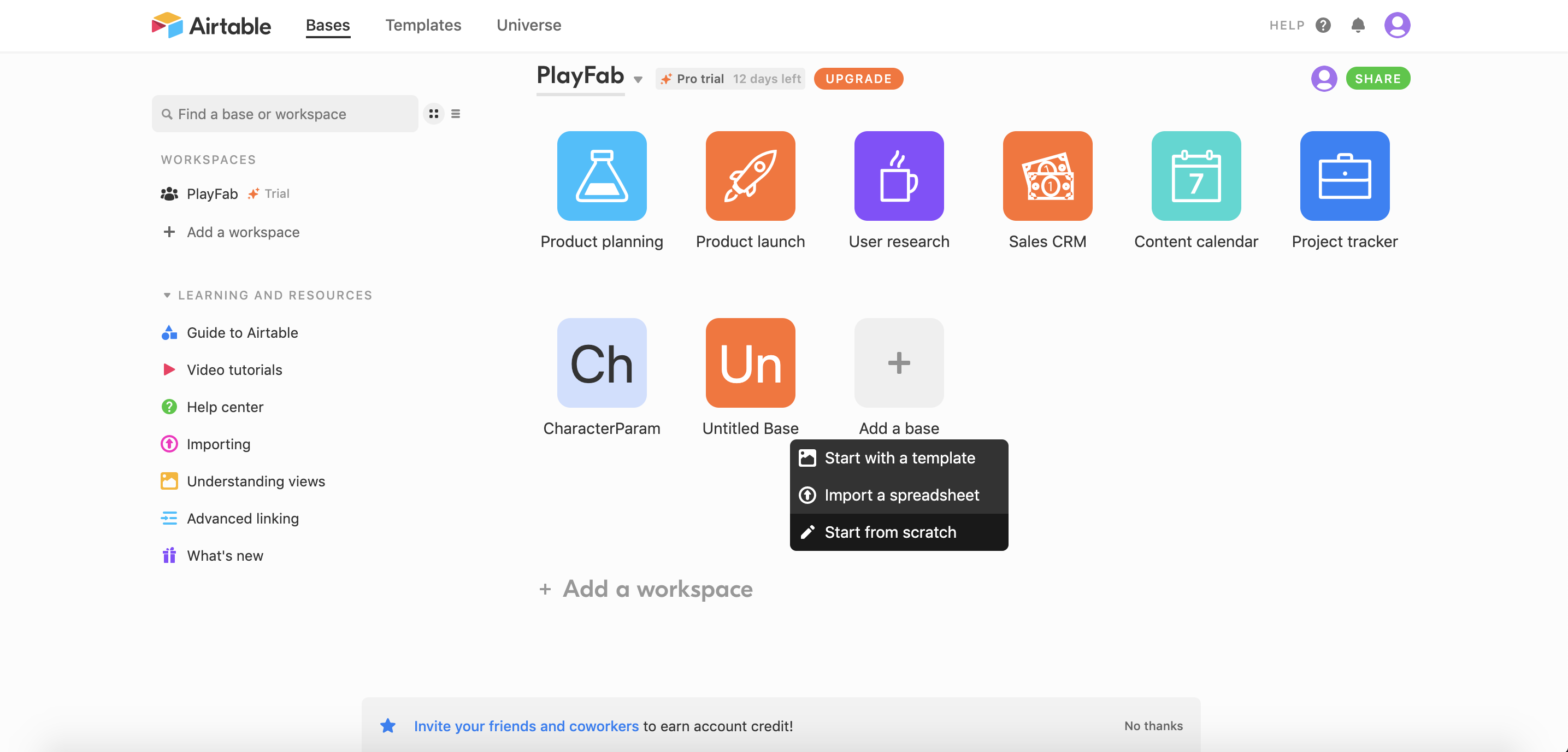Search in Find a base or workspace field
This screenshot has width=1568, height=752.
[286, 113]
